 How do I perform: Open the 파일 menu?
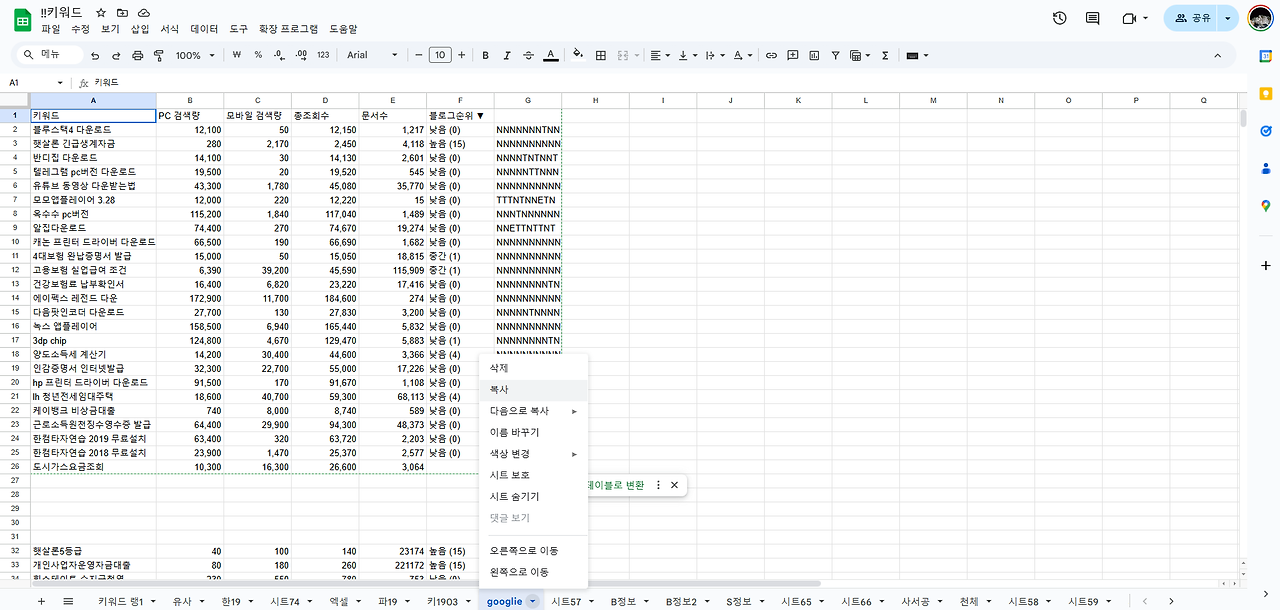pos(50,29)
